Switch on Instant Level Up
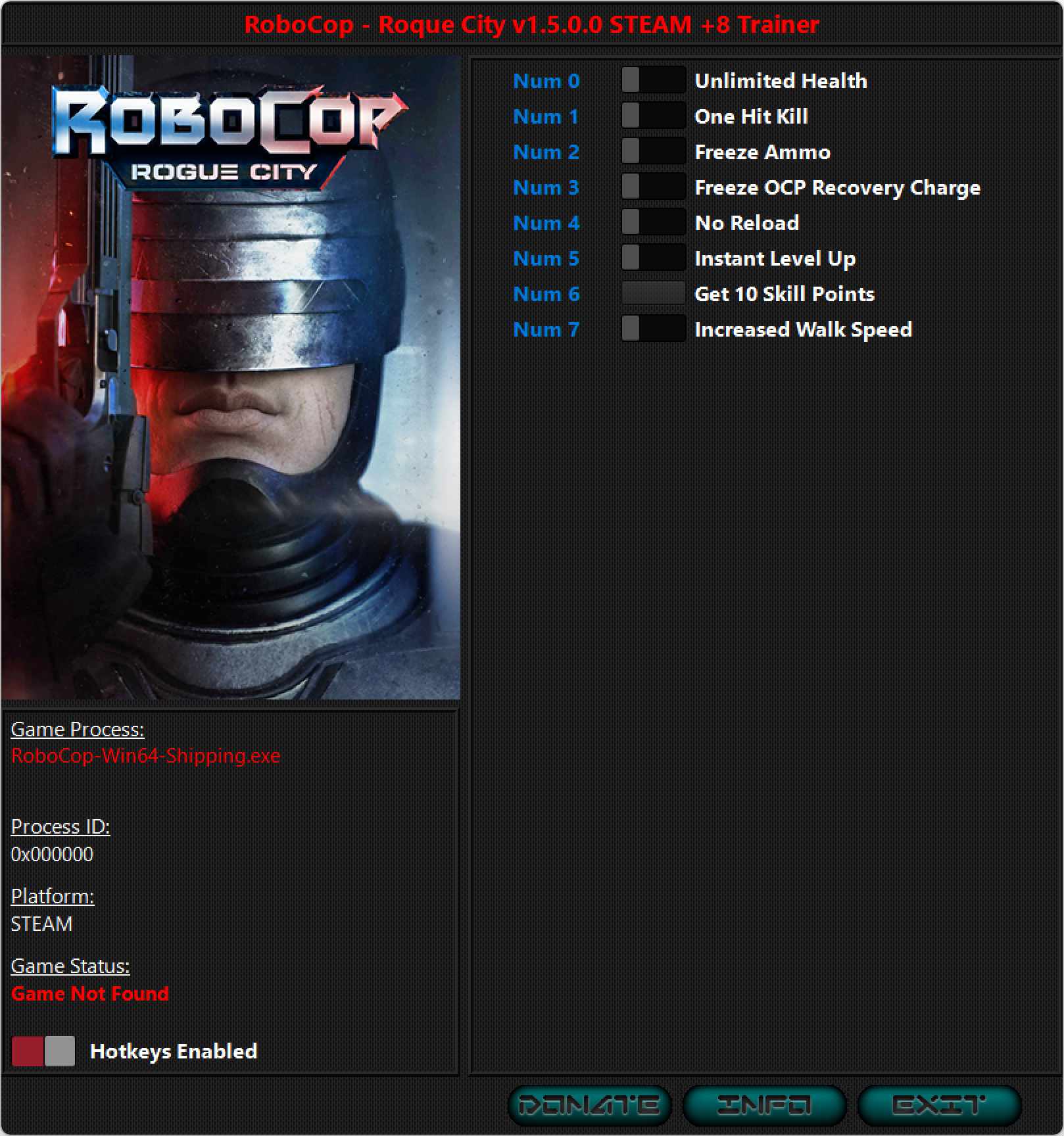The height and width of the screenshot is (1136, 1064). tap(654, 258)
